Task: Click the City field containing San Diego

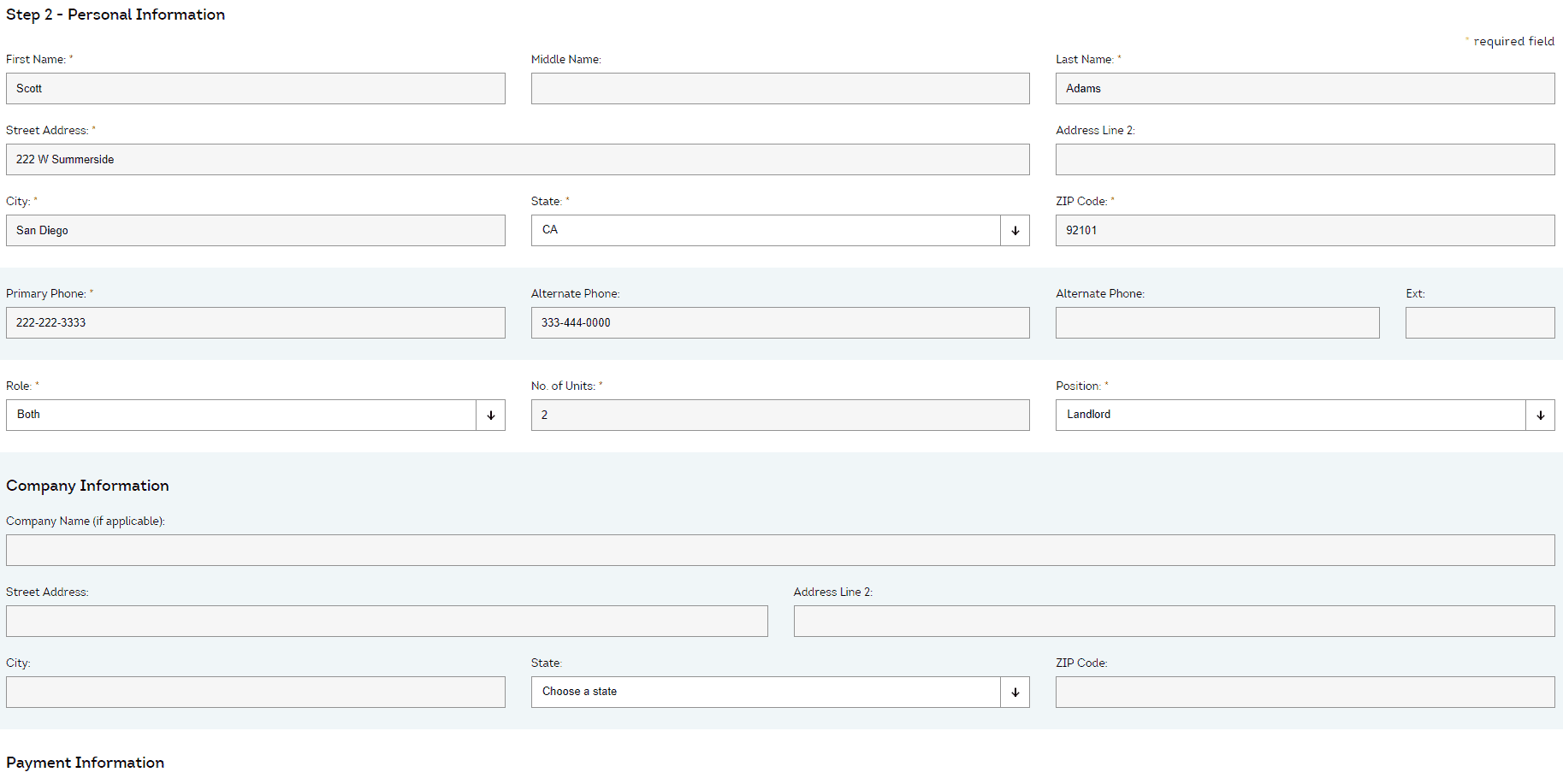Action: pos(255,230)
